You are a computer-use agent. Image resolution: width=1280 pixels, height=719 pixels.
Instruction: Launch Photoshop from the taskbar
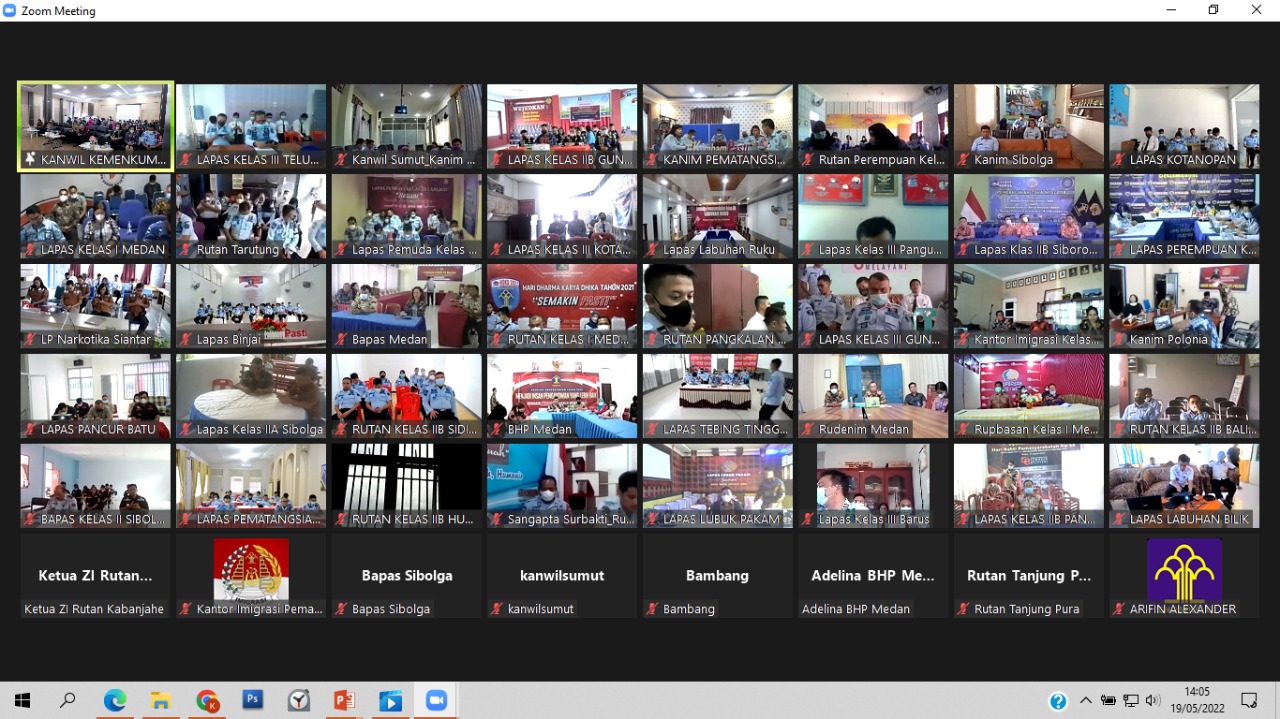click(x=253, y=701)
